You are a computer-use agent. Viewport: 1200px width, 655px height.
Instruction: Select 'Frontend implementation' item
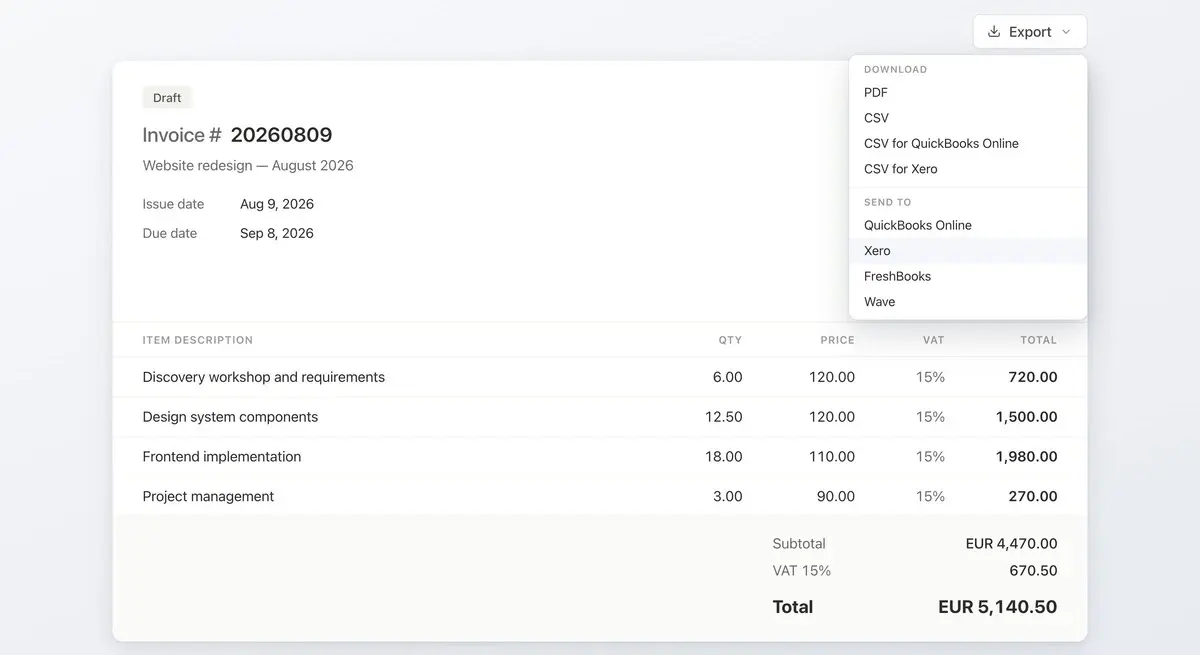(x=222, y=457)
